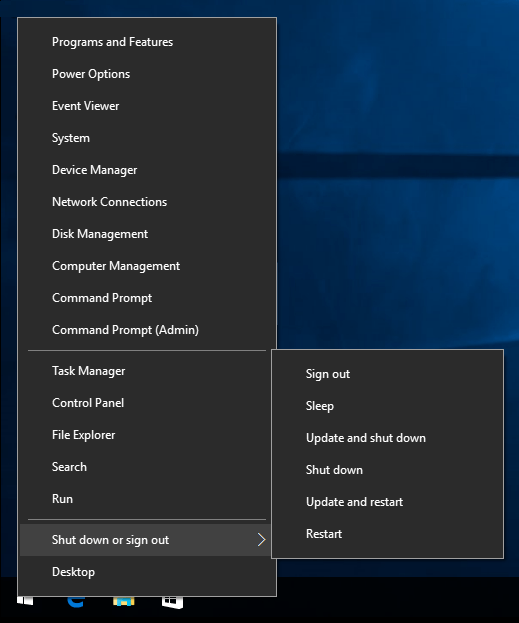This screenshot has height=623, width=519.
Task: Select Power Options from the menu
Action: [x=147, y=74]
